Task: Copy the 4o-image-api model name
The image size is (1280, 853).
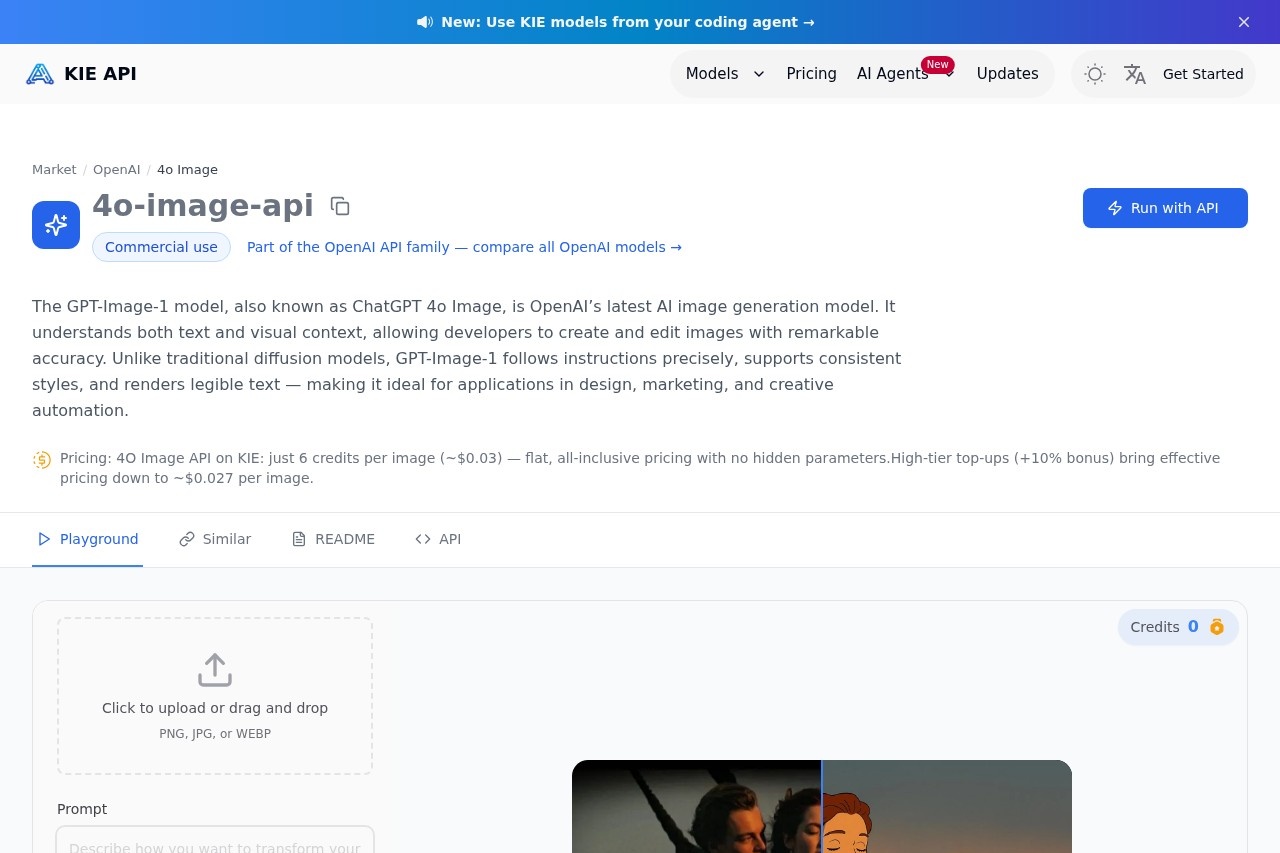Action: point(340,206)
